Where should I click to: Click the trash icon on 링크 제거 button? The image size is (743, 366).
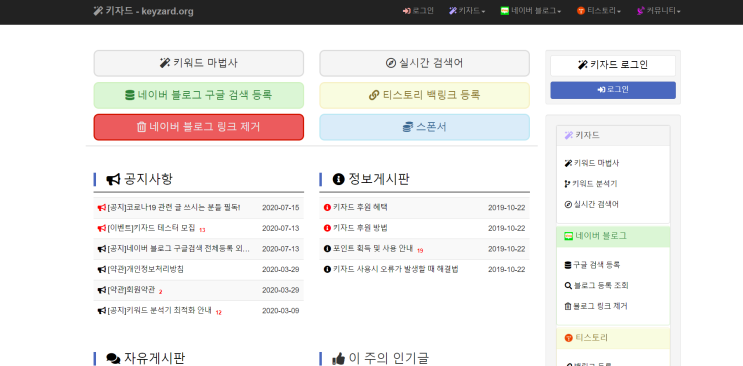point(141,127)
